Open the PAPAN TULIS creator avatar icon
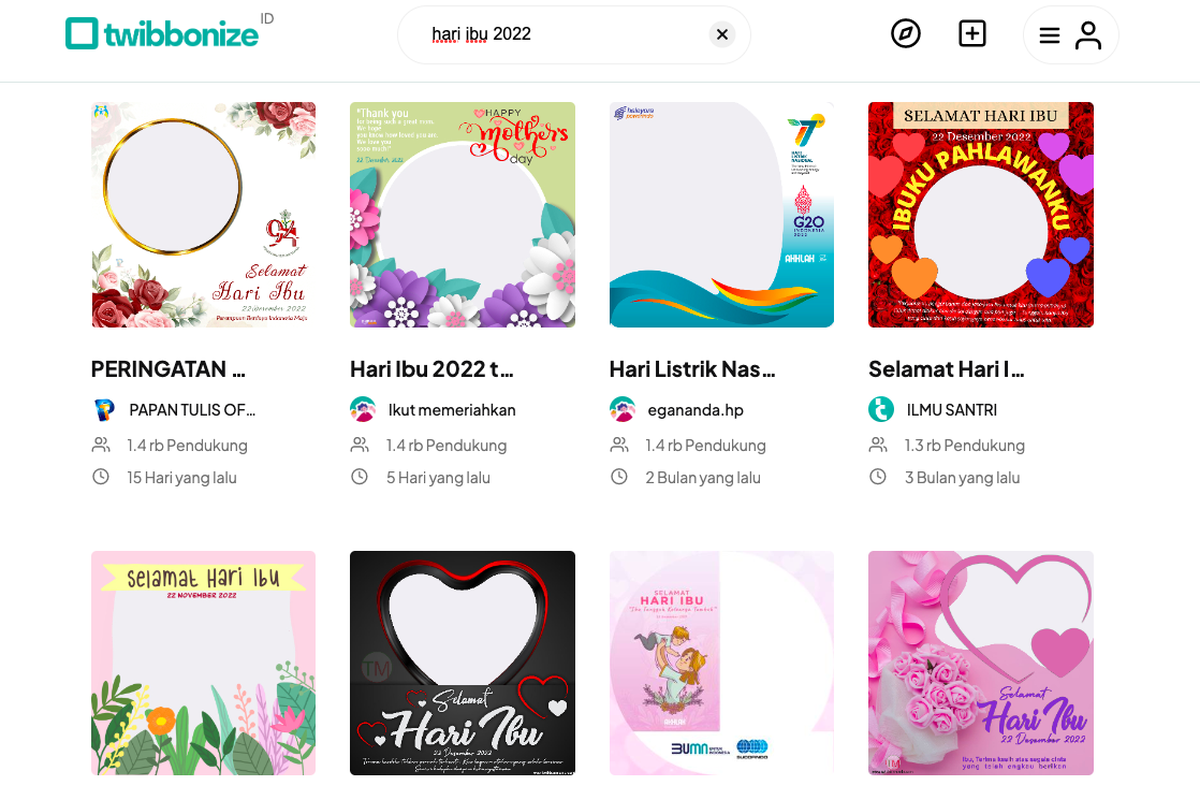This screenshot has height=800, width=1200. [x=103, y=410]
